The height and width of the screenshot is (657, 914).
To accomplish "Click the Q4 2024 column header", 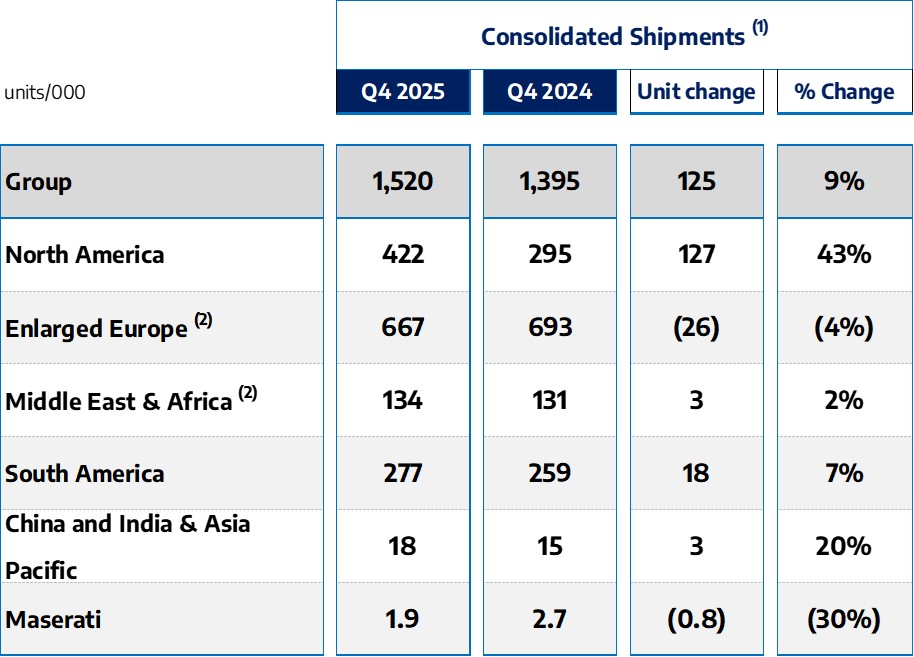I will pos(550,92).
